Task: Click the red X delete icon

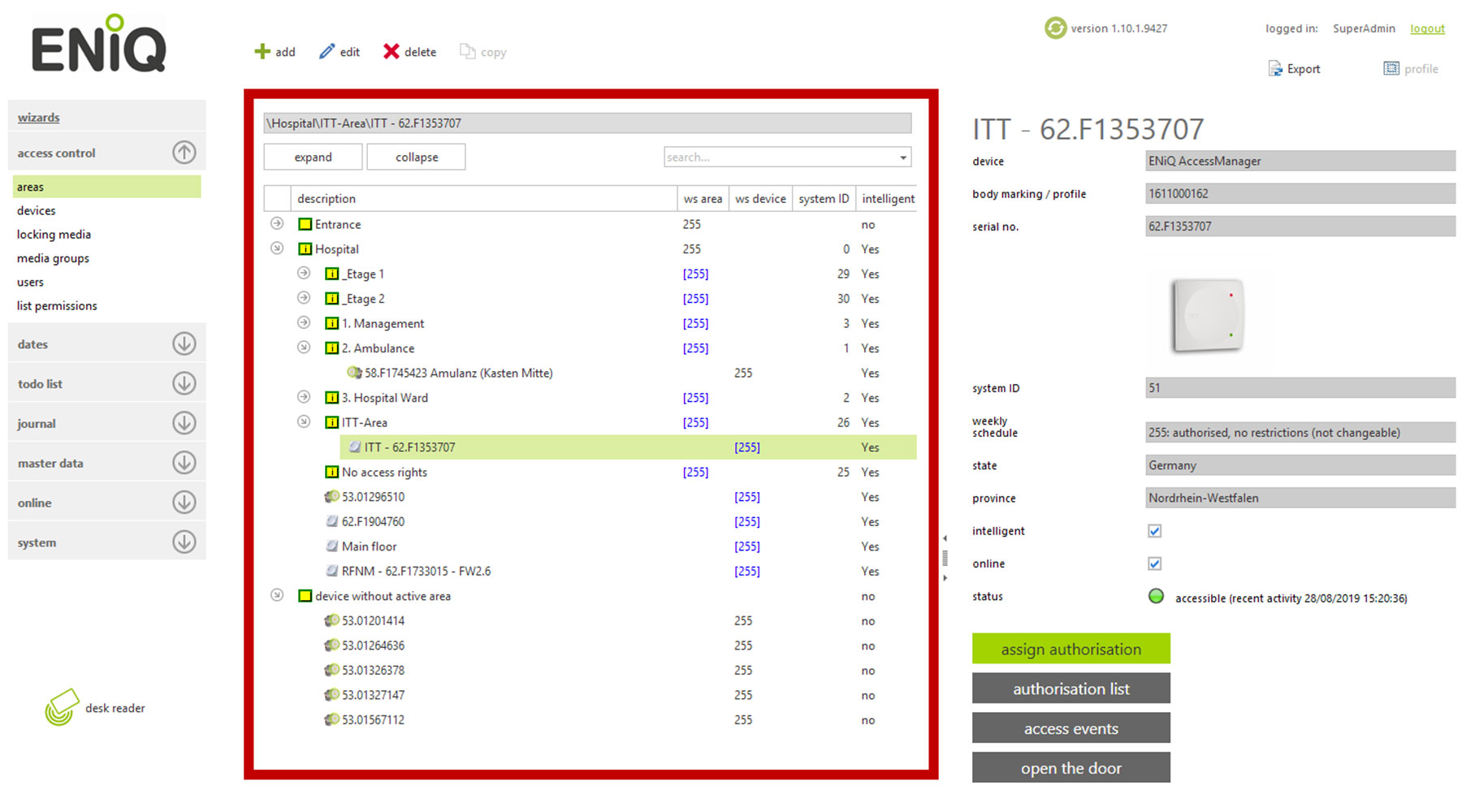Action: point(391,52)
